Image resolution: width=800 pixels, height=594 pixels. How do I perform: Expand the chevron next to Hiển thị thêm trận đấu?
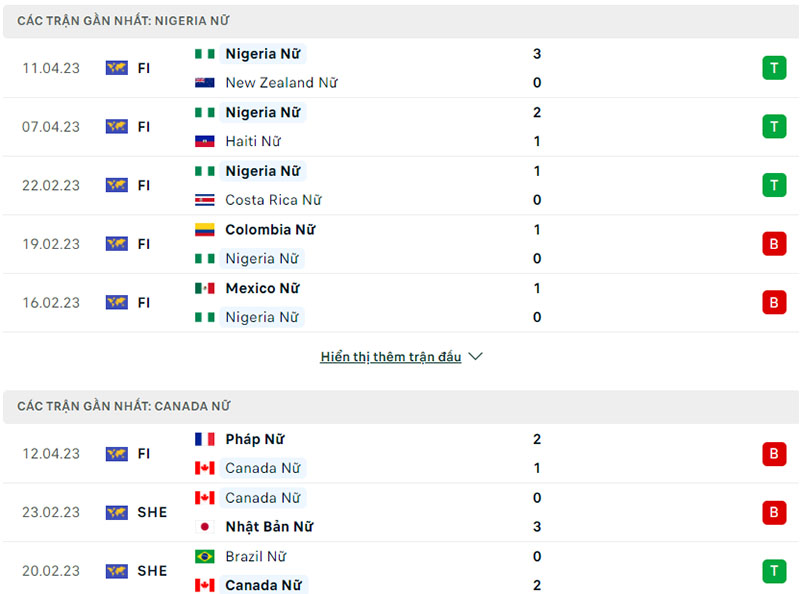tap(476, 357)
